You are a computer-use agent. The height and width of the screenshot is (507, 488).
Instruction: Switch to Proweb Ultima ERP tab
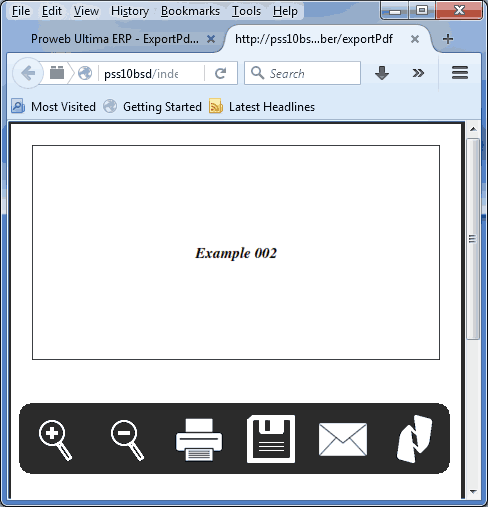click(115, 39)
